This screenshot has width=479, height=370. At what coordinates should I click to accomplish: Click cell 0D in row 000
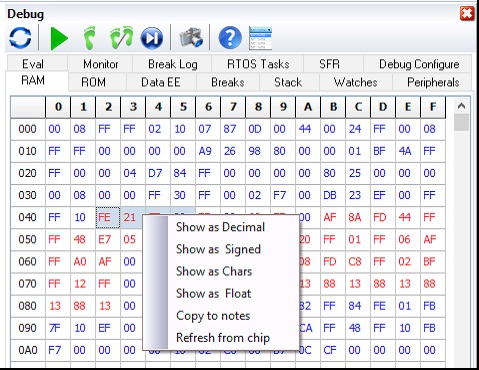pyautogui.click(x=258, y=129)
